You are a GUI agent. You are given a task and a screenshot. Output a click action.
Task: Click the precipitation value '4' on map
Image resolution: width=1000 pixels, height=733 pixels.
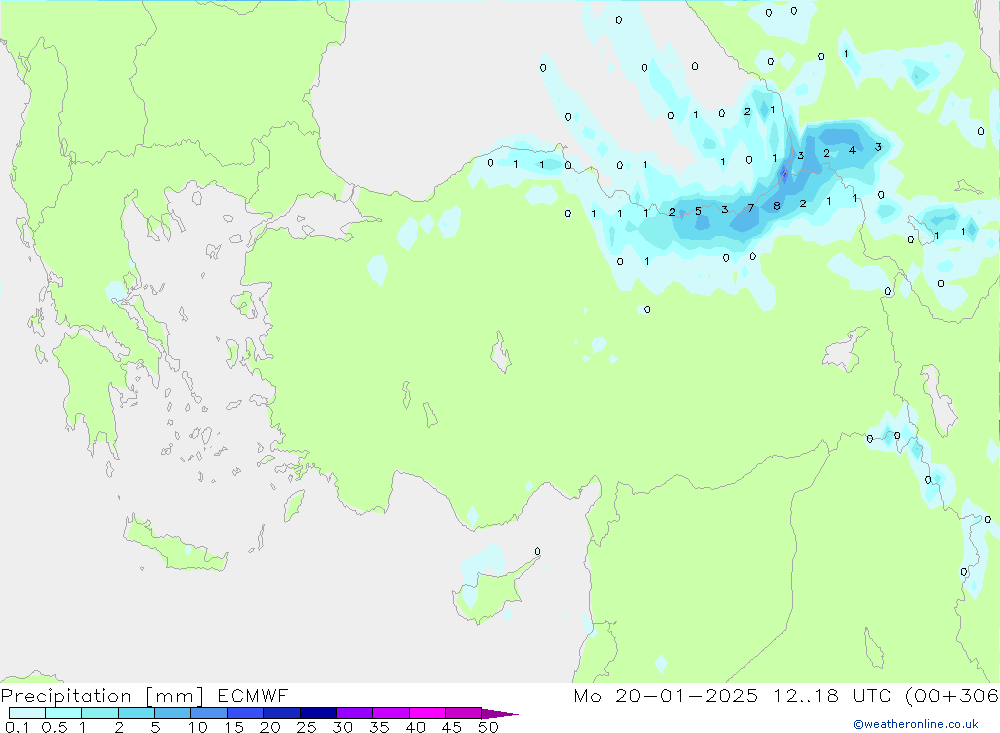pyautogui.click(x=852, y=151)
